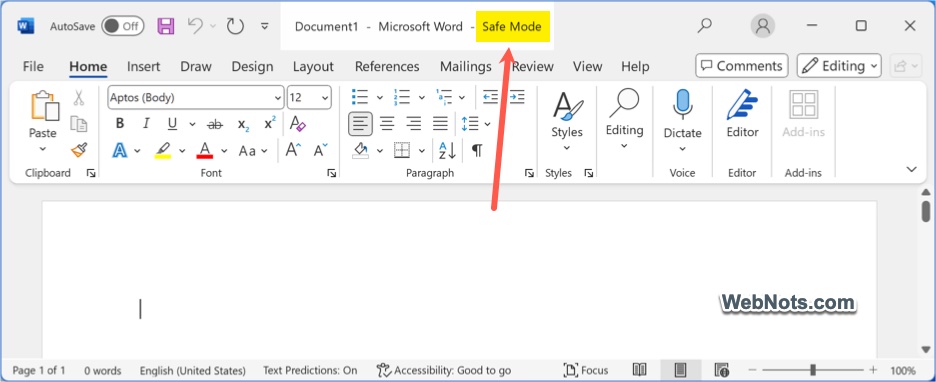This screenshot has height=382, width=936.
Task: Click the Focus button in status bar
Action: pyautogui.click(x=586, y=371)
